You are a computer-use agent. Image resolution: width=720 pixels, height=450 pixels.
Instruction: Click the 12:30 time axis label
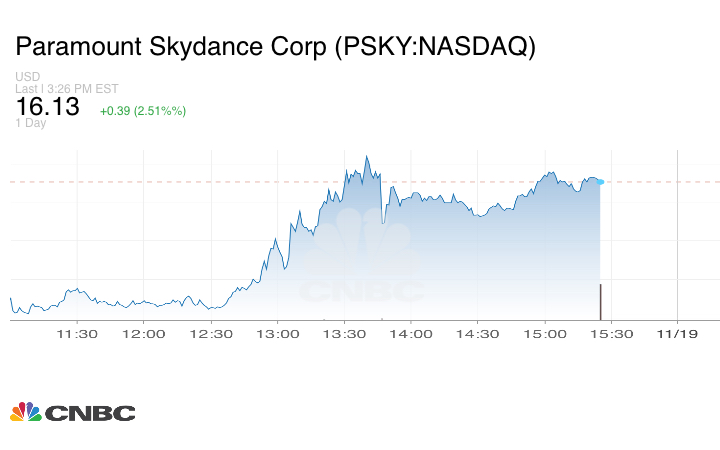pyautogui.click(x=210, y=334)
